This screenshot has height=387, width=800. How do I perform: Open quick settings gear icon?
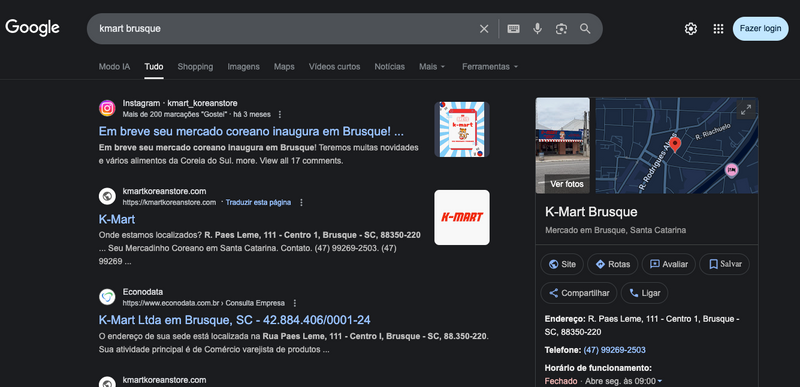point(690,29)
